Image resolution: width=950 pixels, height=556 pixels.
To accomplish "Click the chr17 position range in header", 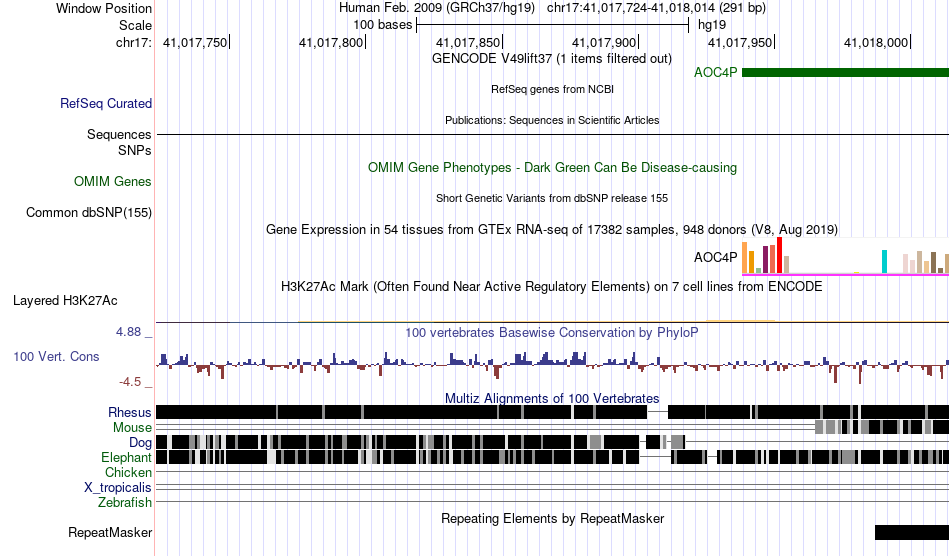I will [x=656, y=8].
